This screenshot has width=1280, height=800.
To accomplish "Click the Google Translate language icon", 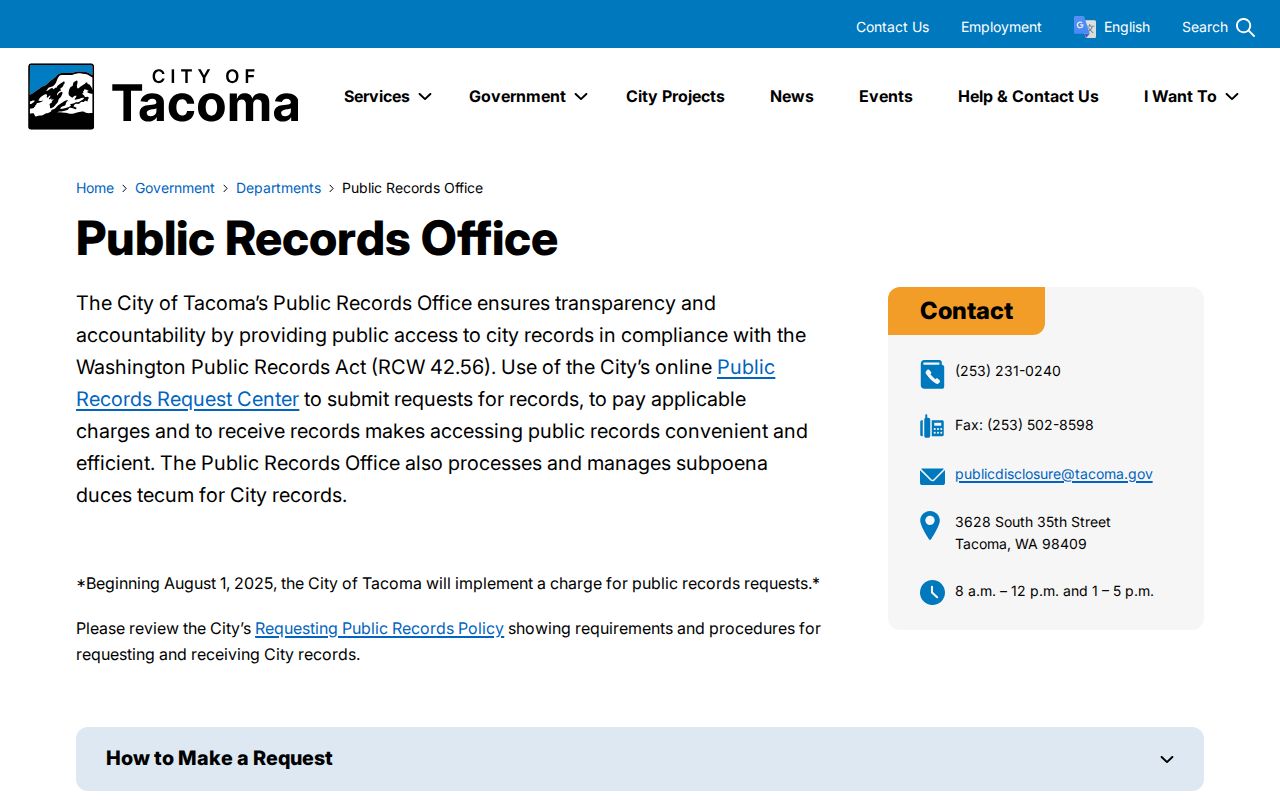I will pyautogui.click(x=1084, y=27).
